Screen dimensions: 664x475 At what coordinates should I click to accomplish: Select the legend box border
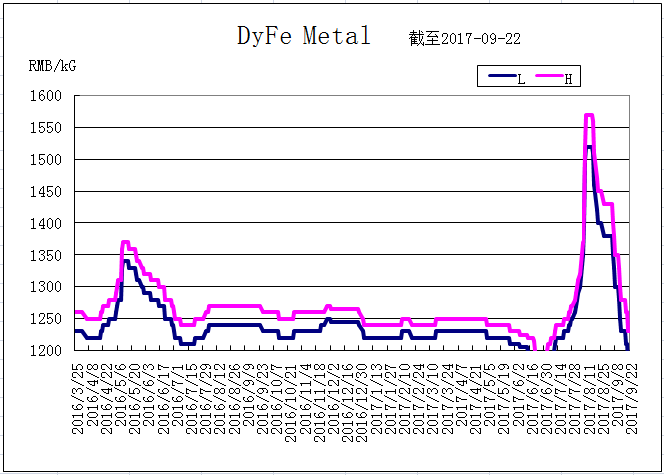(x=529, y=76)
